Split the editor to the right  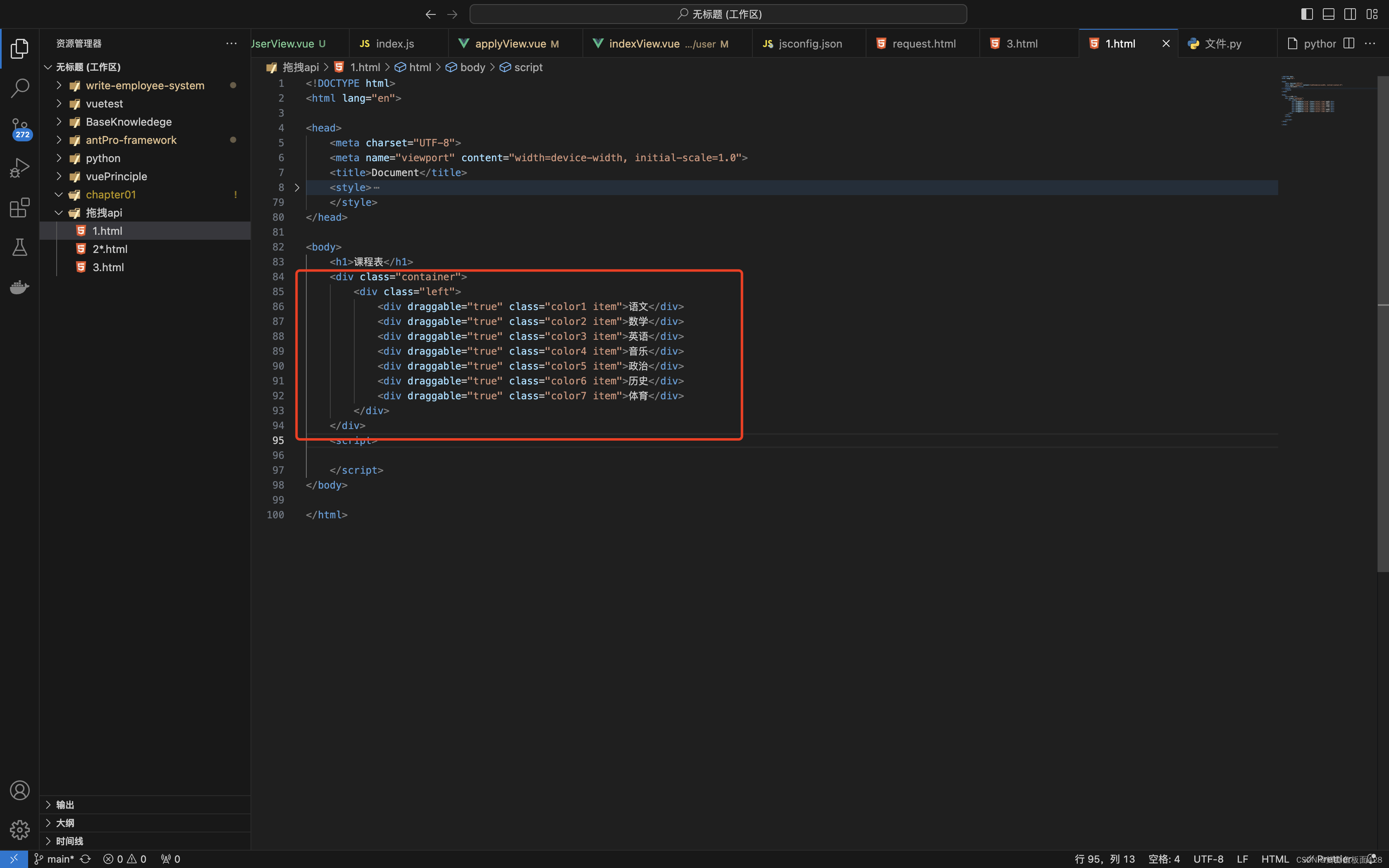(1349, 44)
